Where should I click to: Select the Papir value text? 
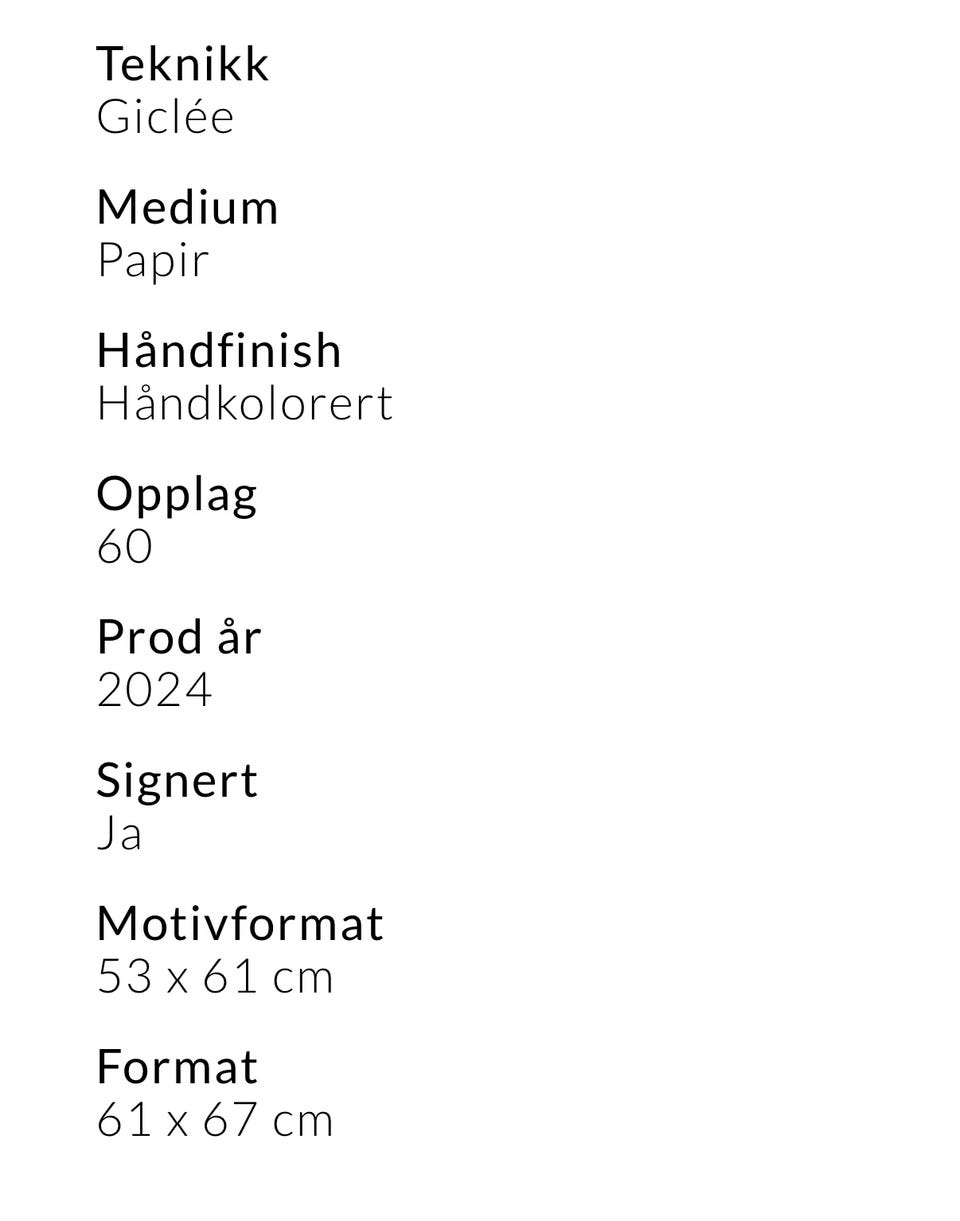pos(152,261)
